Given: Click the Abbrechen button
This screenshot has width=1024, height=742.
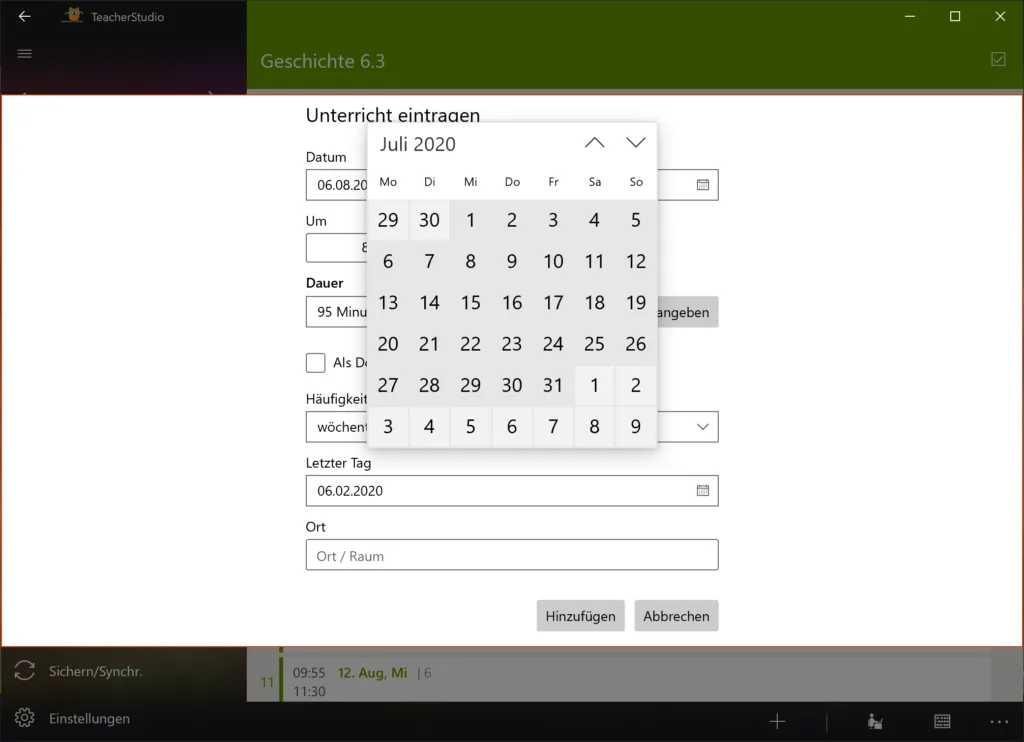Looking at the screenshot, I should click(676, 616).
